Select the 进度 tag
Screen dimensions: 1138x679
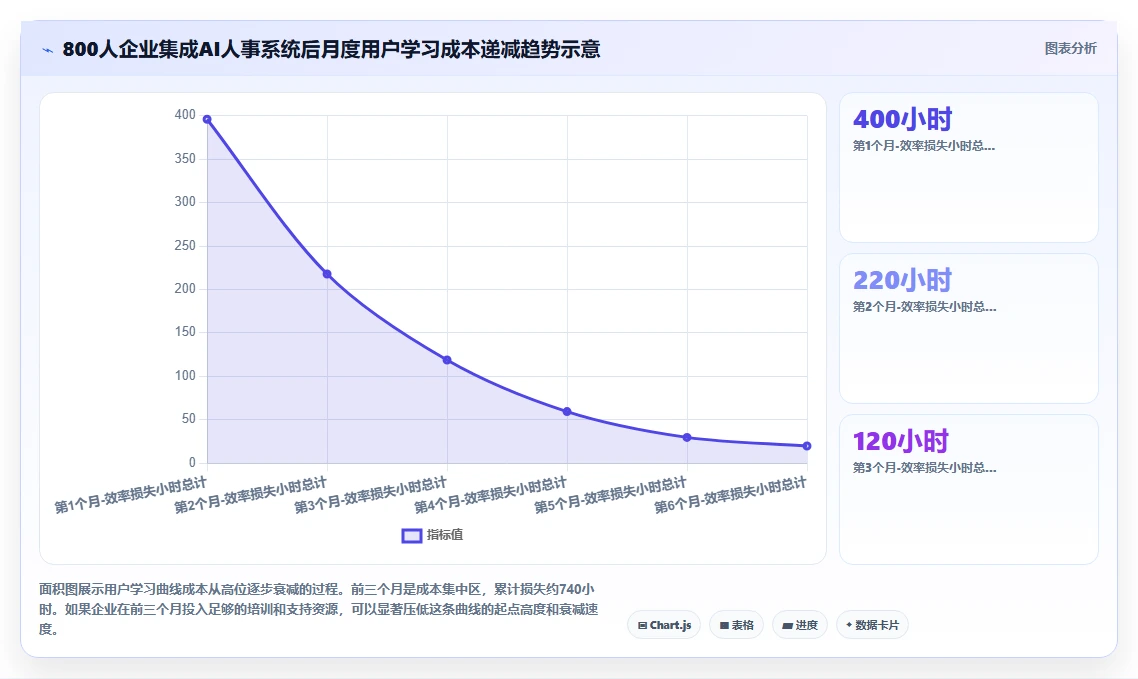click(x=800, y=625)
